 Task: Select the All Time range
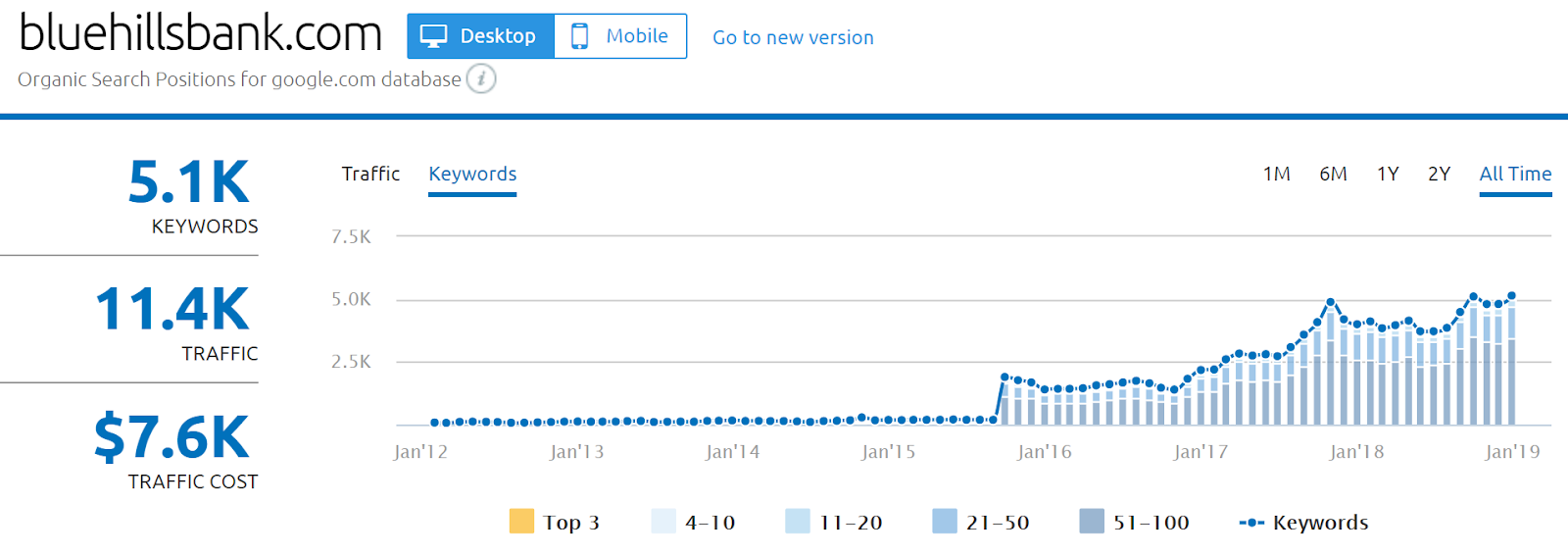1515,174
